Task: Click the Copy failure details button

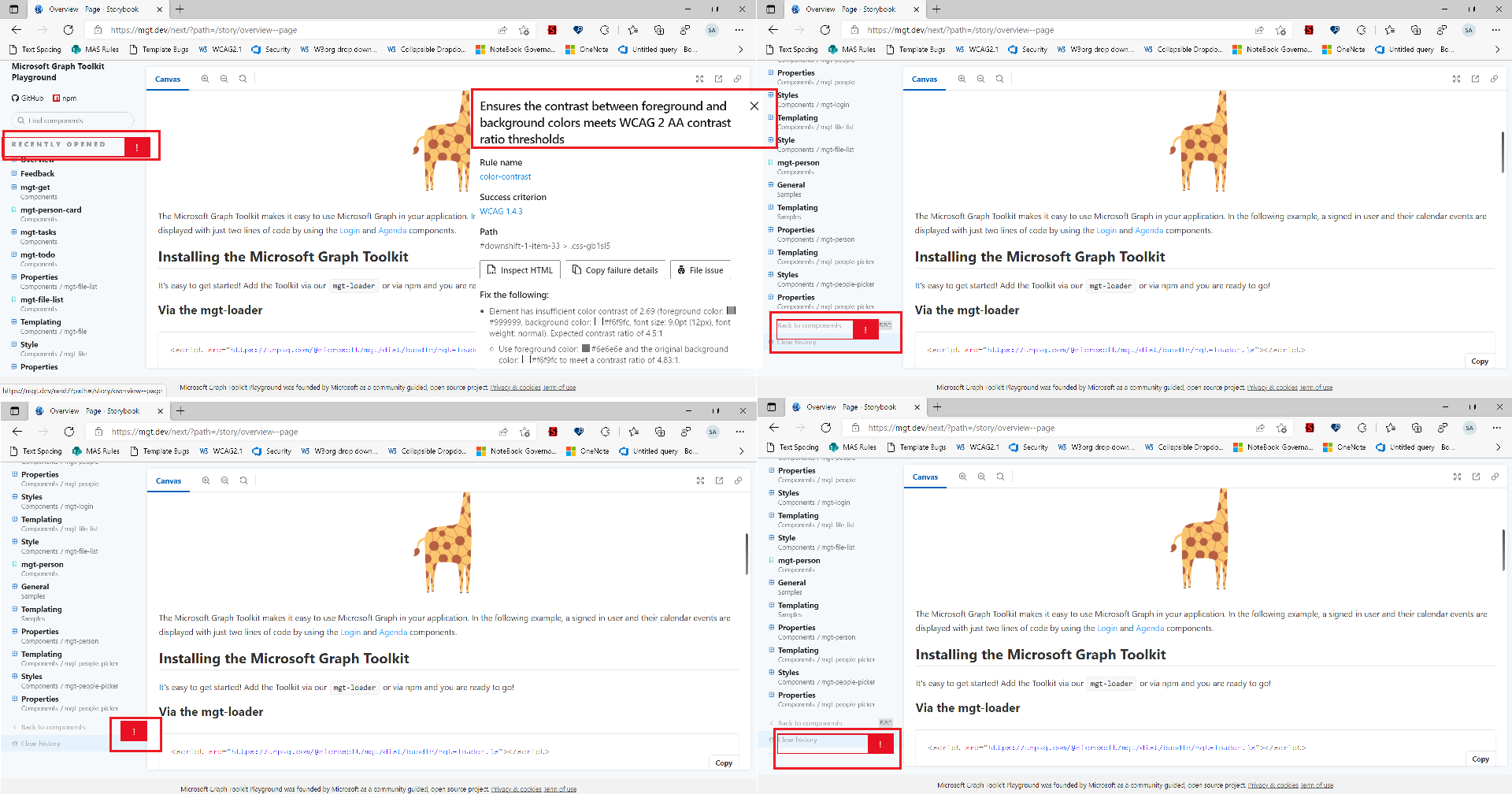Action: (616, 269)
